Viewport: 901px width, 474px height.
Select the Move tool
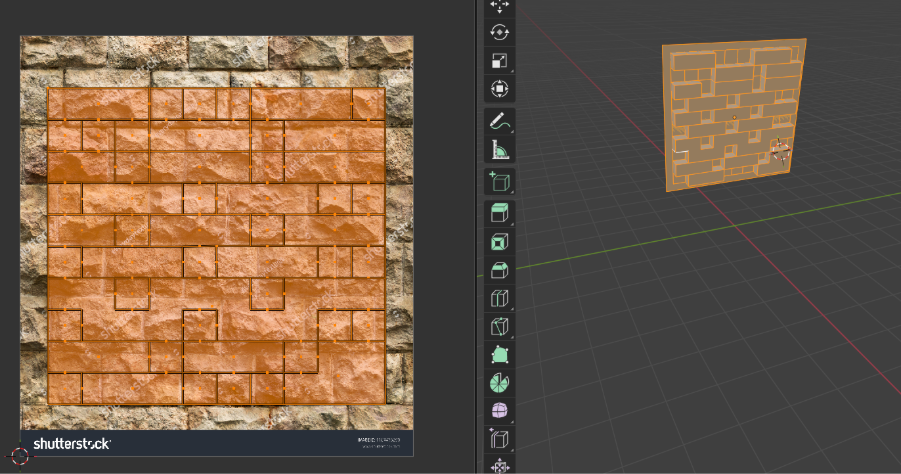tap(498, 6)
